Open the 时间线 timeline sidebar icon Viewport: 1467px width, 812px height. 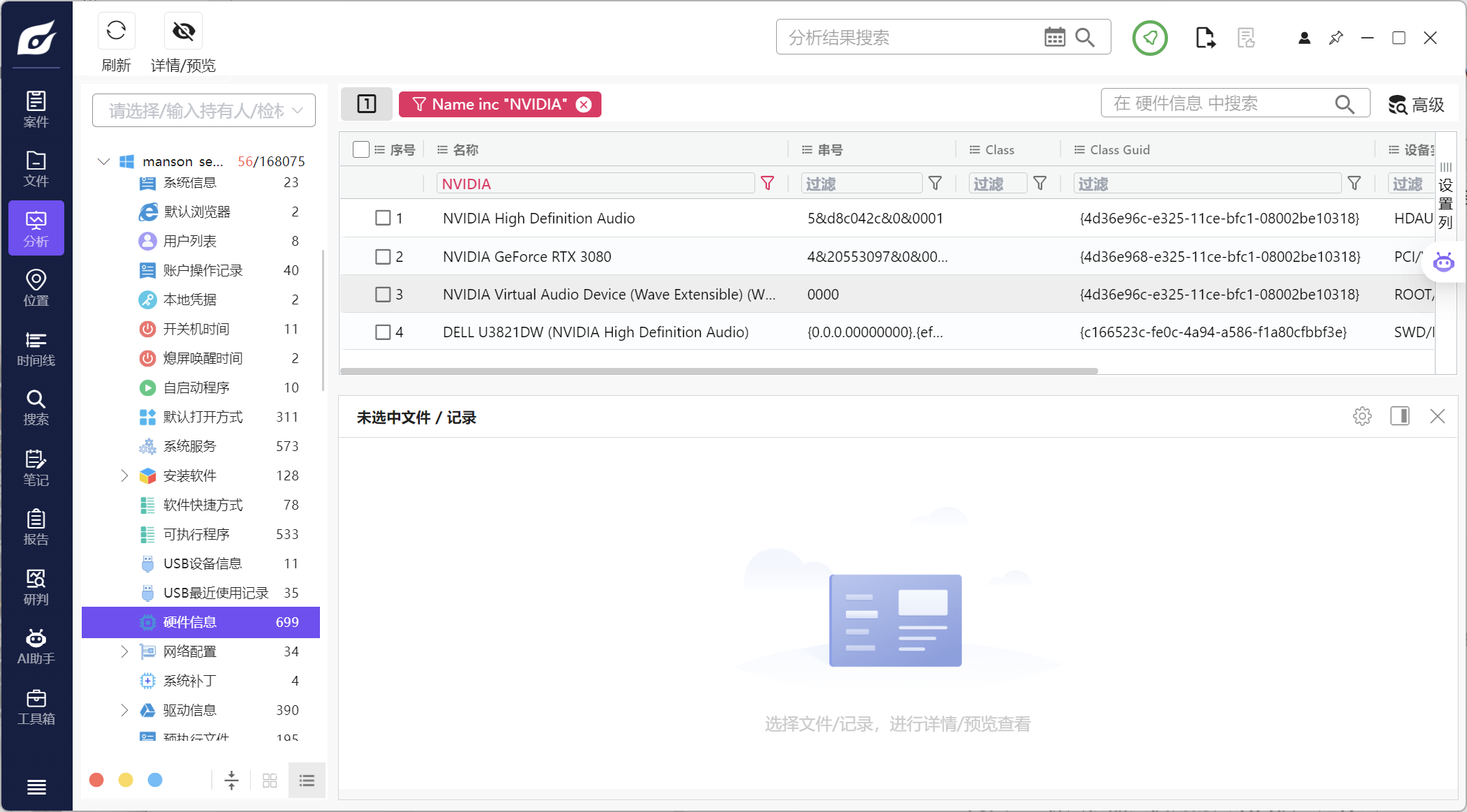pos(36,348)
